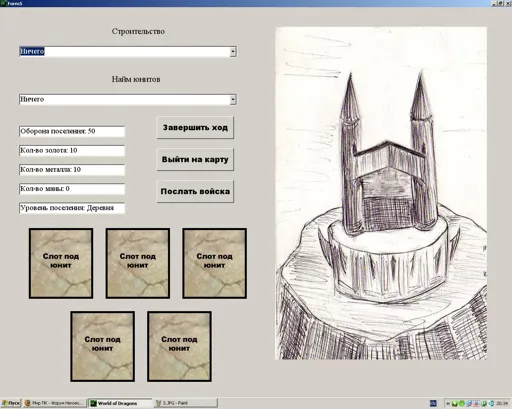Switch to the Мир ПК browser taskbar item

(54, 403)
